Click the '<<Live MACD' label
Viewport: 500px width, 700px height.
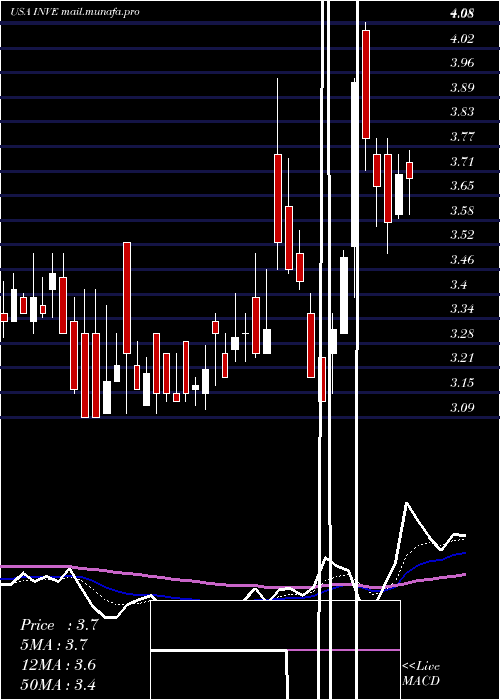coord(421,673)
